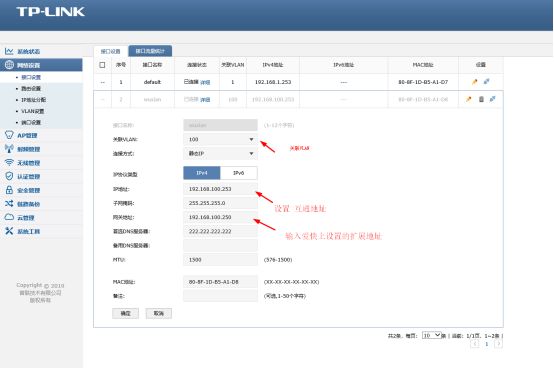This screenshot has width=554, height=369.
Task: Click IPv4 cell 192.168.1.253
Action: coord(273,82)
